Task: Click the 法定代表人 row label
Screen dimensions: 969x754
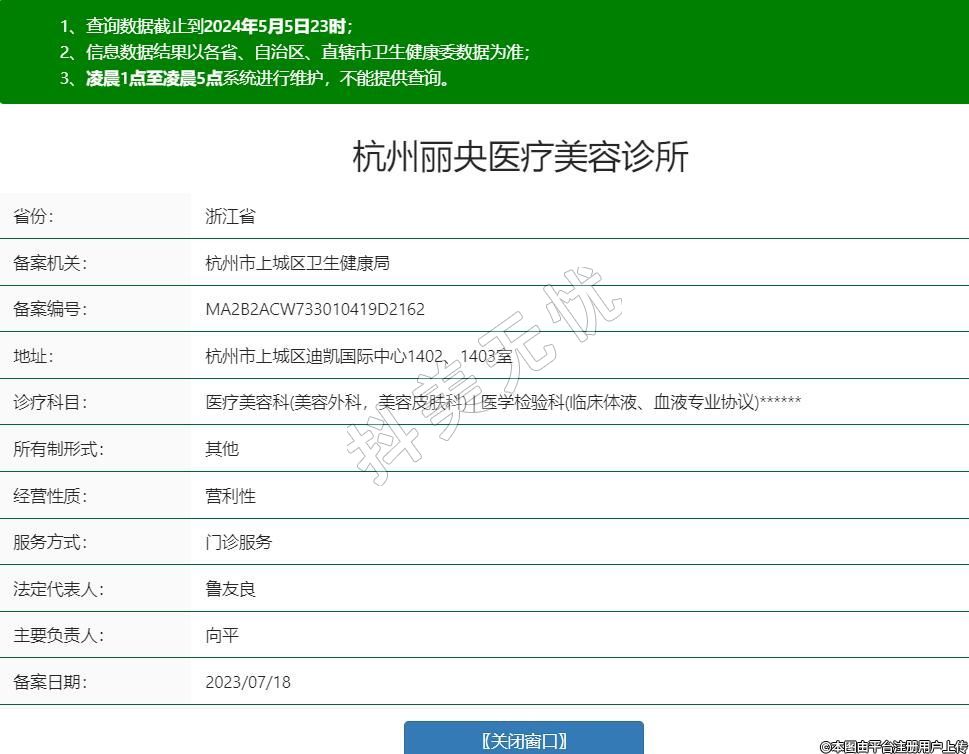Action: pyautogui.click(x=58, y=589)
